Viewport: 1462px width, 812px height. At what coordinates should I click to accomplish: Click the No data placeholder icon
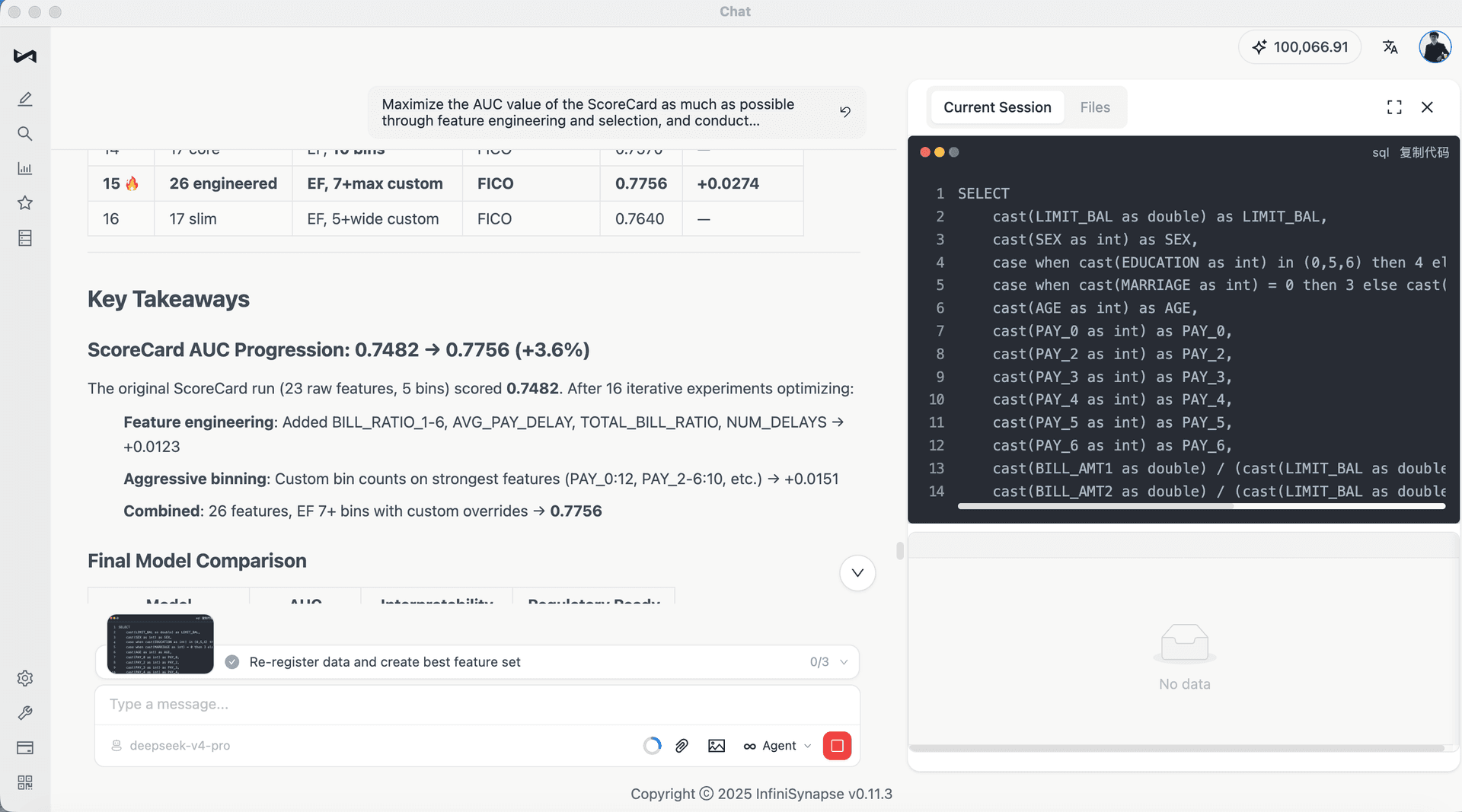pos(1184,642)
